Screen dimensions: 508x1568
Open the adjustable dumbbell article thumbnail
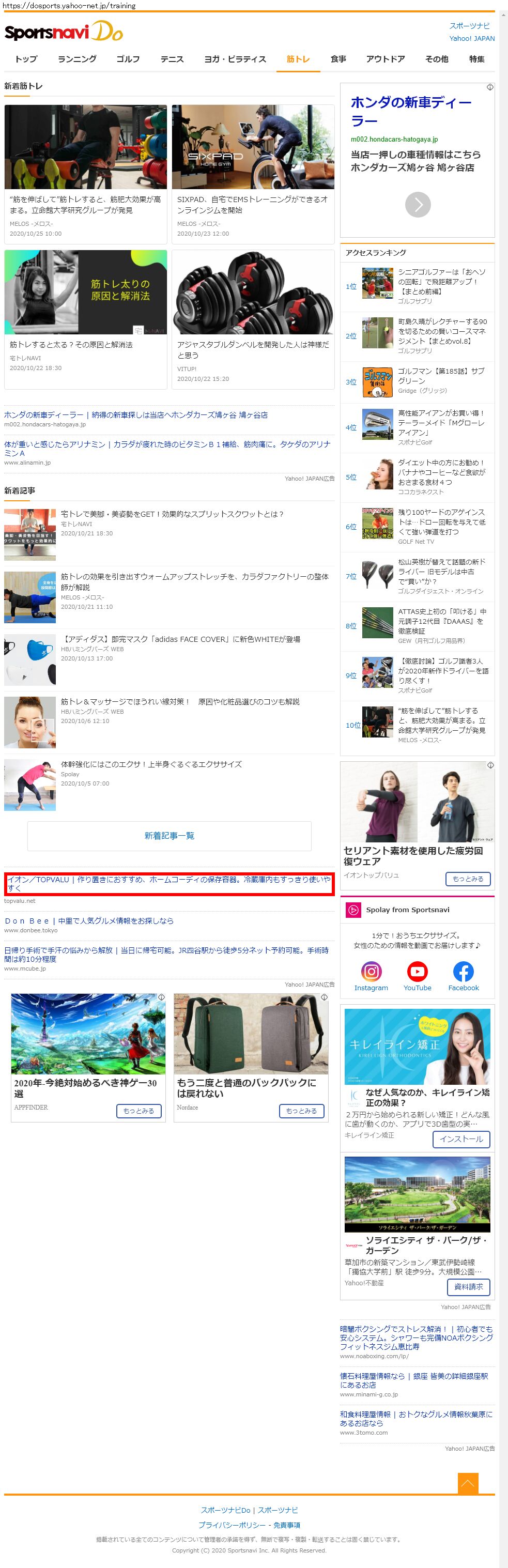(x=253, y=293)
